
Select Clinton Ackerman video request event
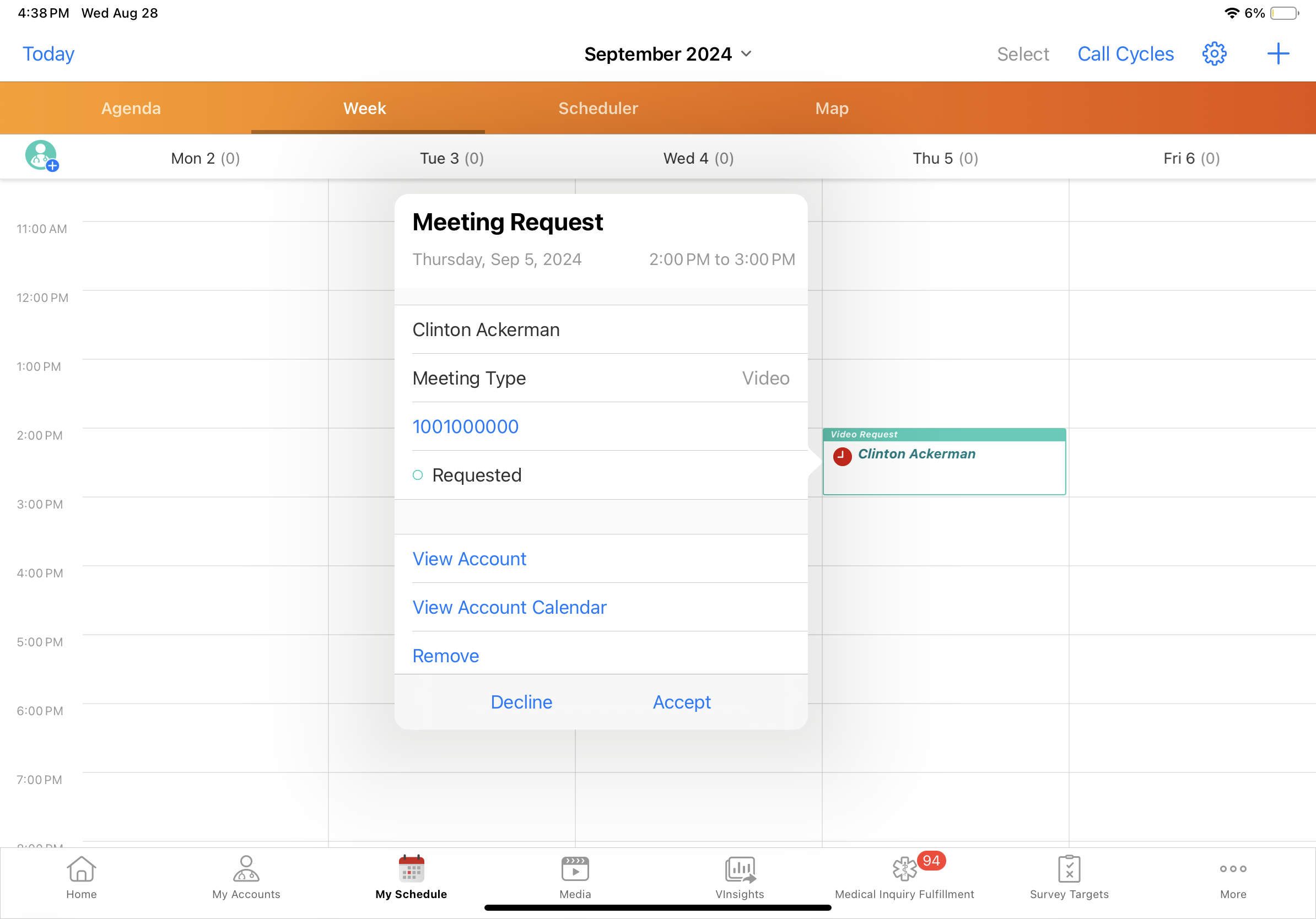(x=944, y=462)
